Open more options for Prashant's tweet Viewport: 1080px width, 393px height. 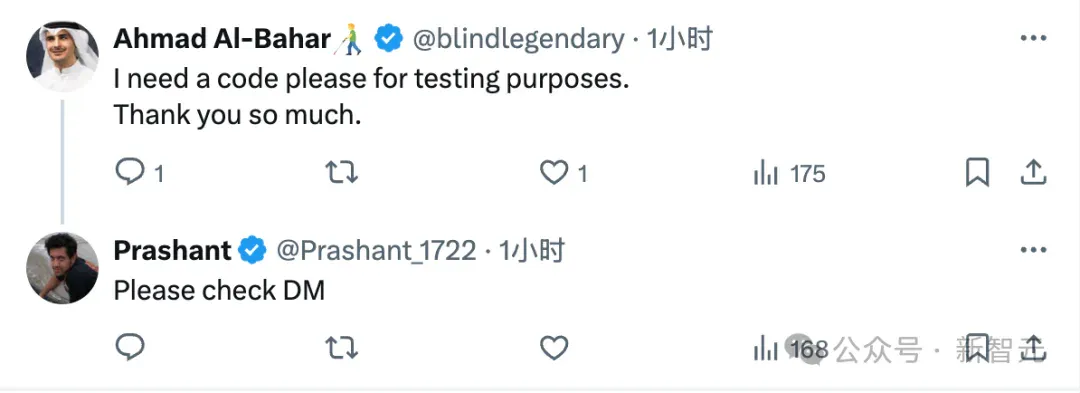pos(1033,250)
